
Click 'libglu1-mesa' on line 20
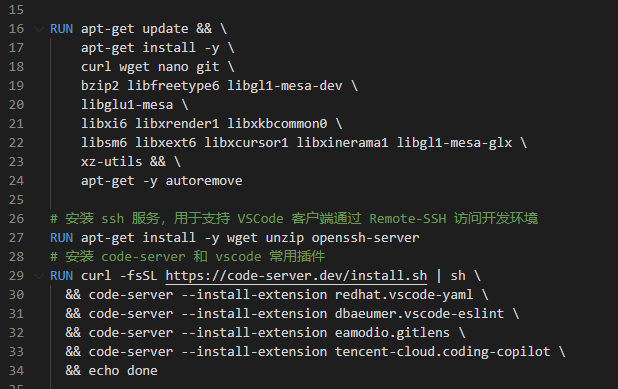[x=127, y=105]
